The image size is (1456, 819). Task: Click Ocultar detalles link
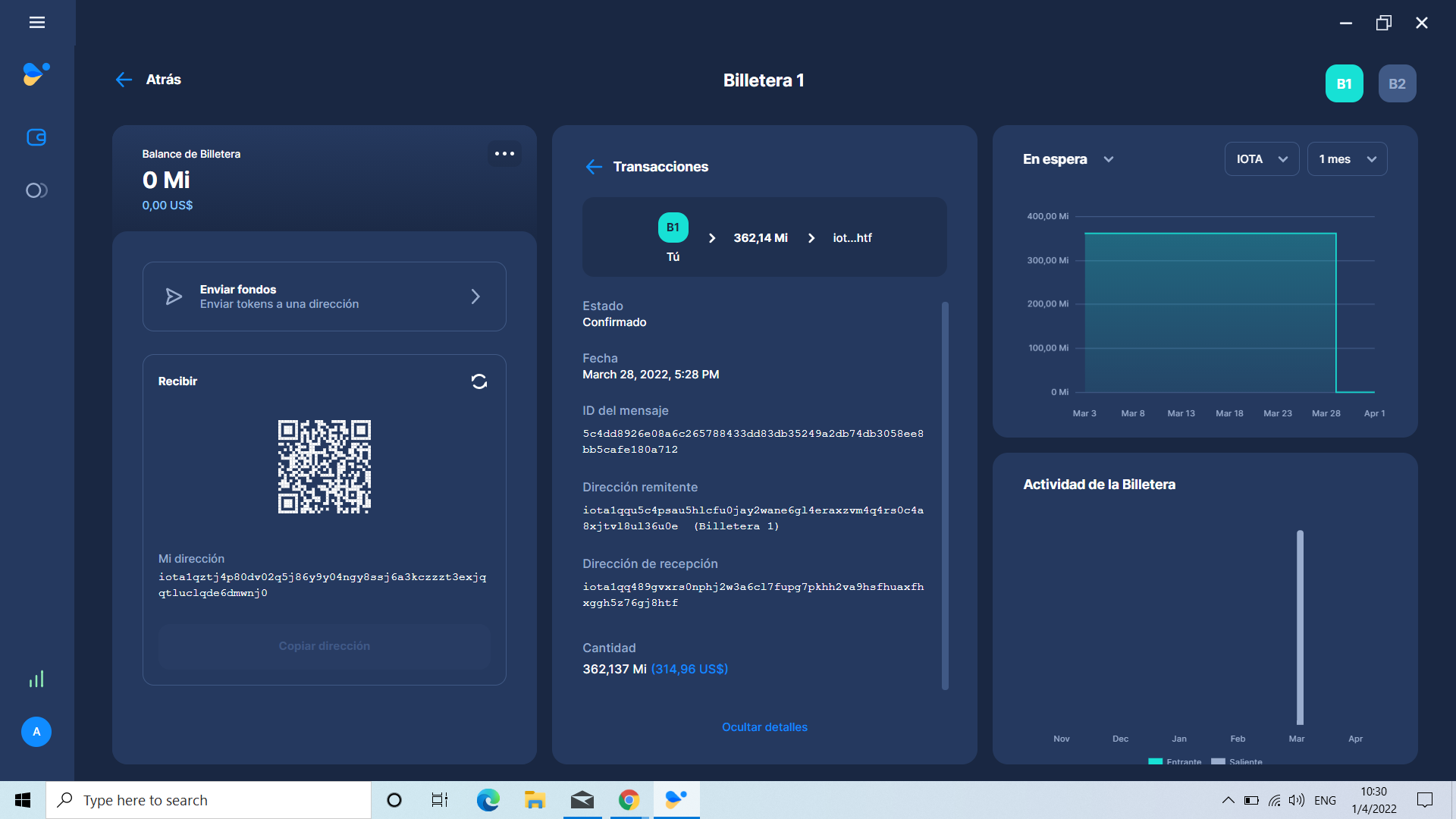764,727
